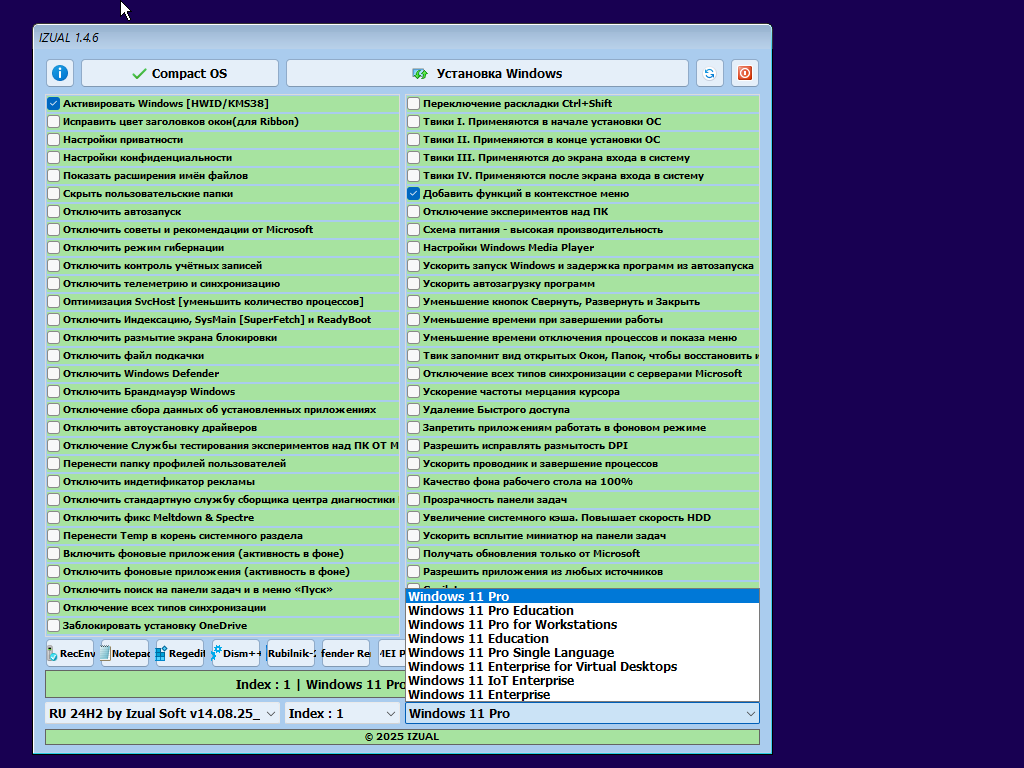The height and width of the screenshot is (768, 1024).
Task: Choose Windows 11 Pro Single Language
Action: click(583, 652)
